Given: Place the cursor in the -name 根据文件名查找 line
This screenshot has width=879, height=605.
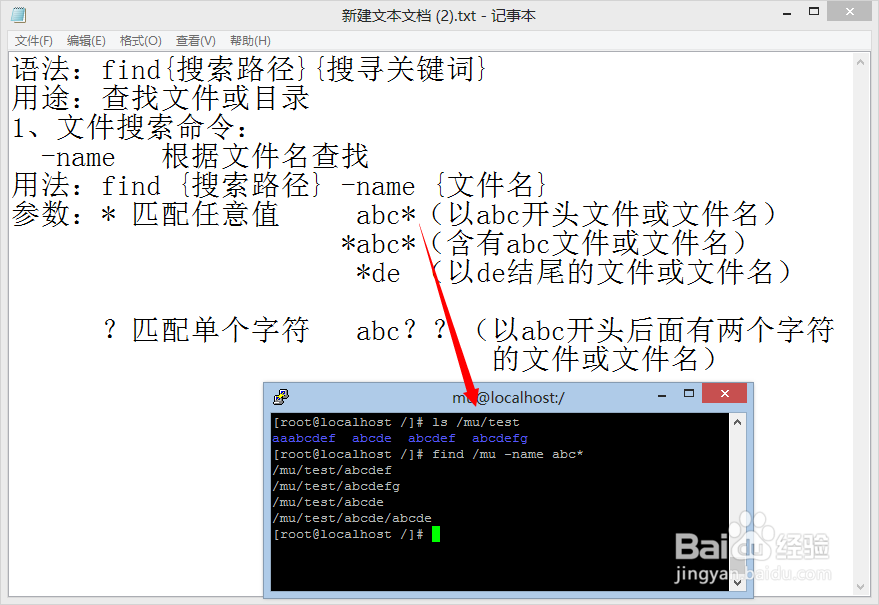Looking at the screenshot, I should pyautogui.click(x=205, y=156).
